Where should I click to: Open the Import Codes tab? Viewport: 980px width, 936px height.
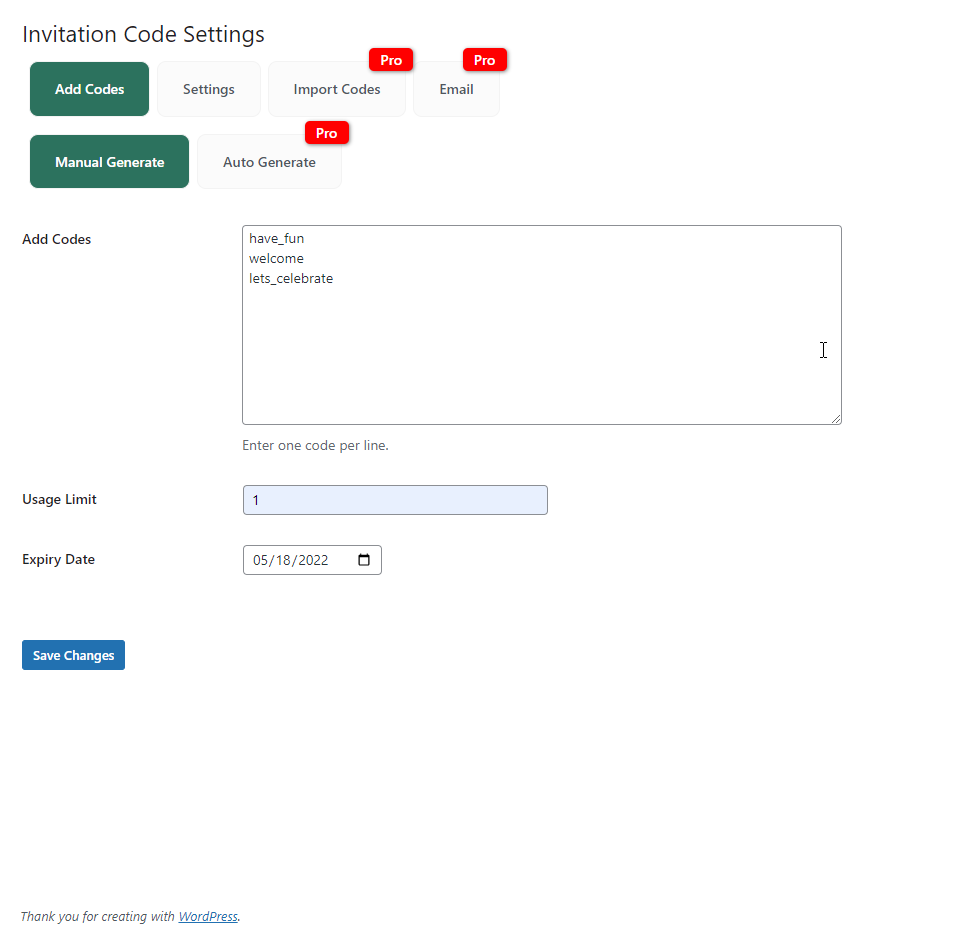point(337,89)
